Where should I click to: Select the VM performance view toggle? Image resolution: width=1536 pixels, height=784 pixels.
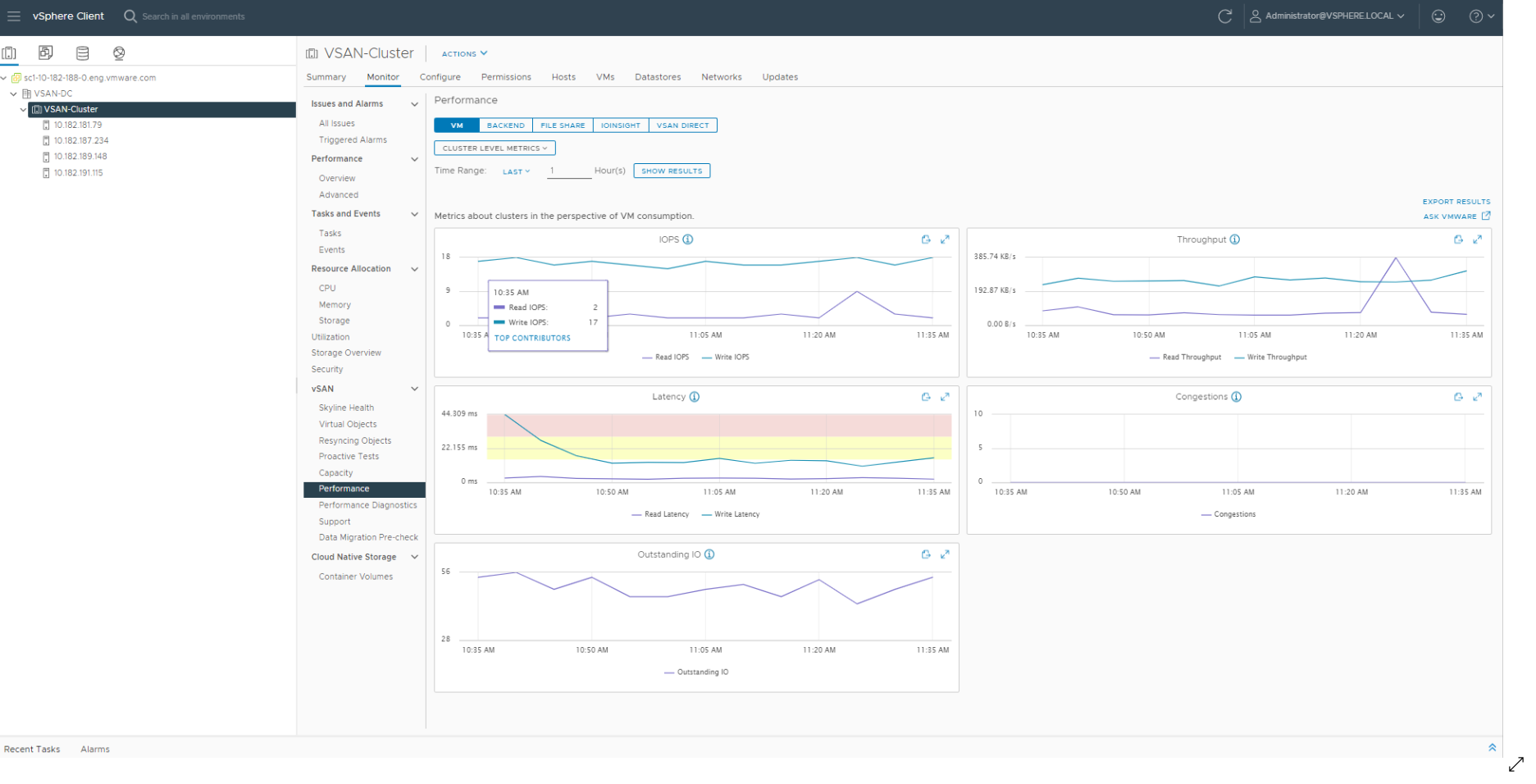pos(457,125)
